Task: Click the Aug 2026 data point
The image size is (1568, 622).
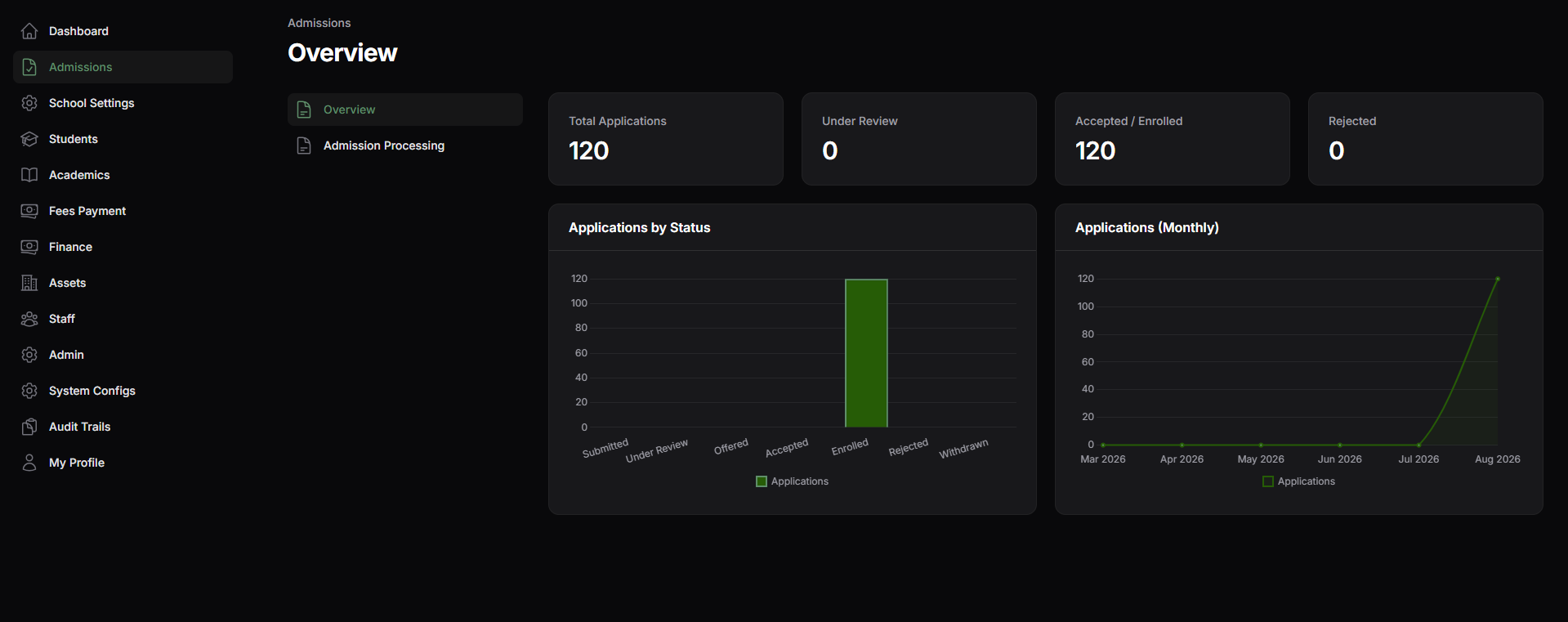Action: [1498, 279]
